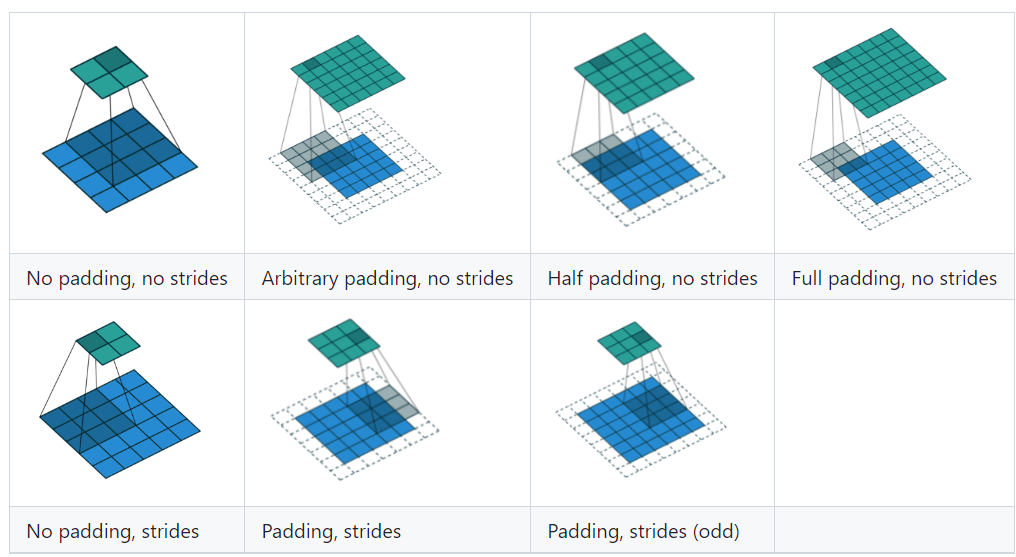
Task: Click the green 2x2 output grid, top-left figure
Action: [110, 72]
